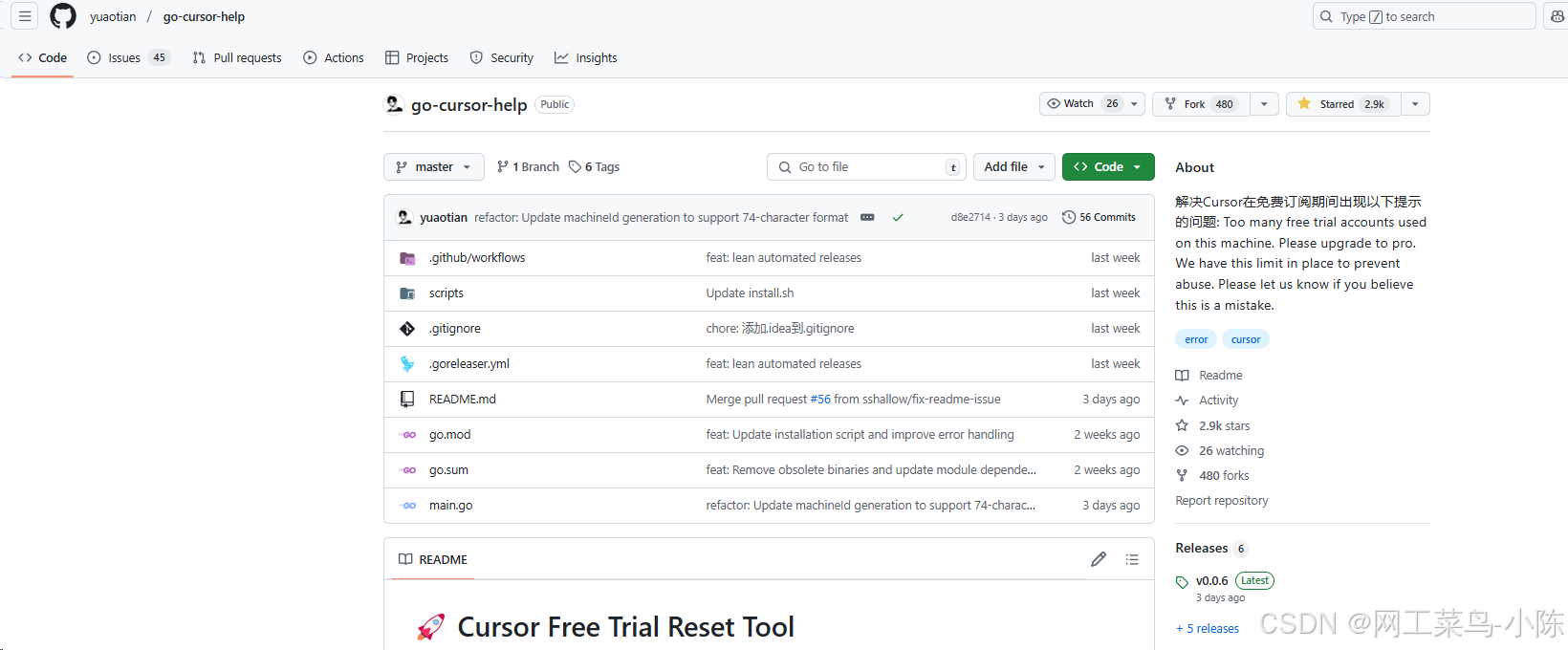
Task: Click the scripts folder icon
Action: tap(407, 293)
